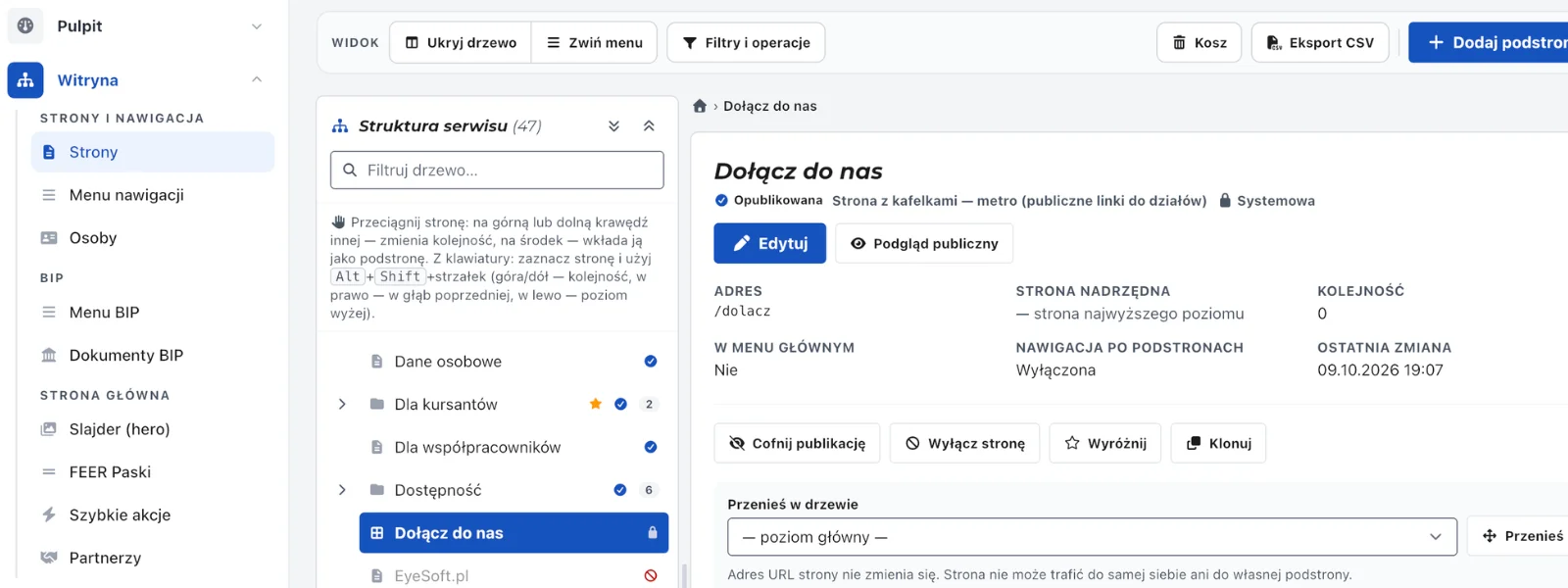The width and height of the screenshot is (1568, 588).
Task: Collapse the menu with Zwiń menu
Action: (x=595, y=43)
